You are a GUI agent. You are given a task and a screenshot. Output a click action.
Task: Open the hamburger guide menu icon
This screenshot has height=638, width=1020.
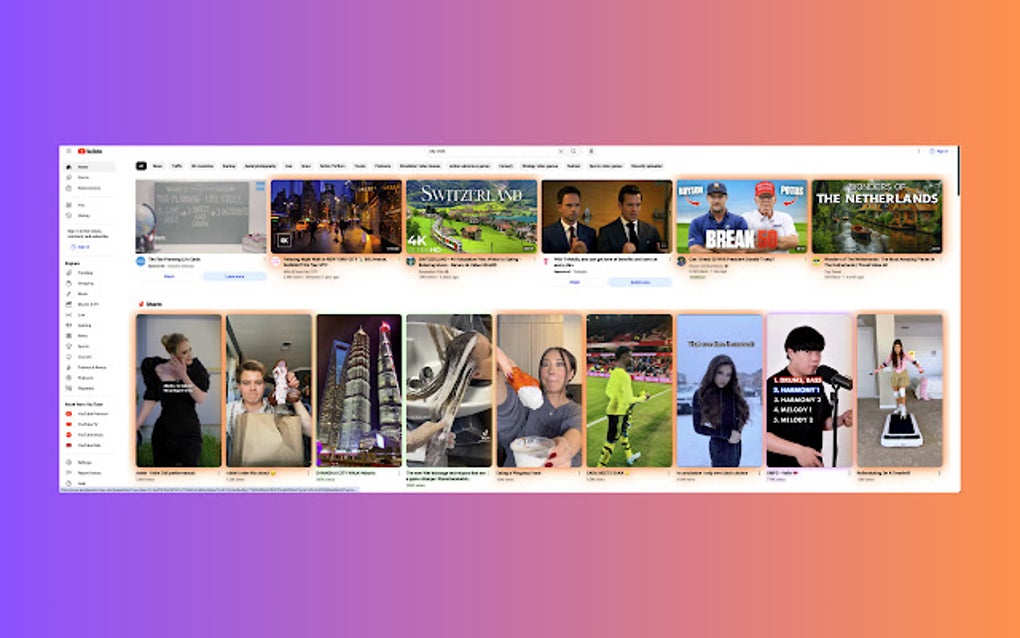[69, 151]
